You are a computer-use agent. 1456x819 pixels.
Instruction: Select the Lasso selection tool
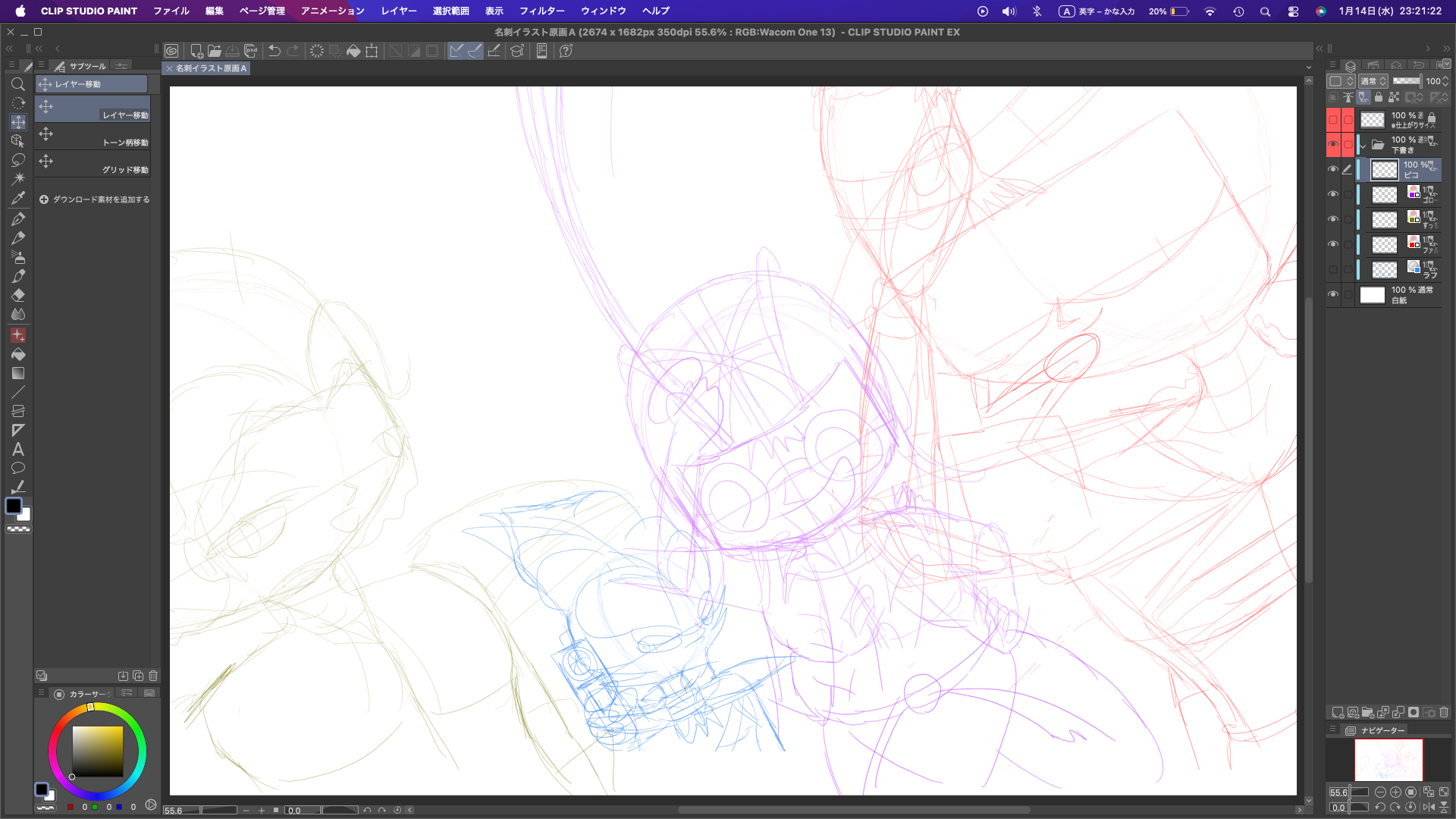18,160
